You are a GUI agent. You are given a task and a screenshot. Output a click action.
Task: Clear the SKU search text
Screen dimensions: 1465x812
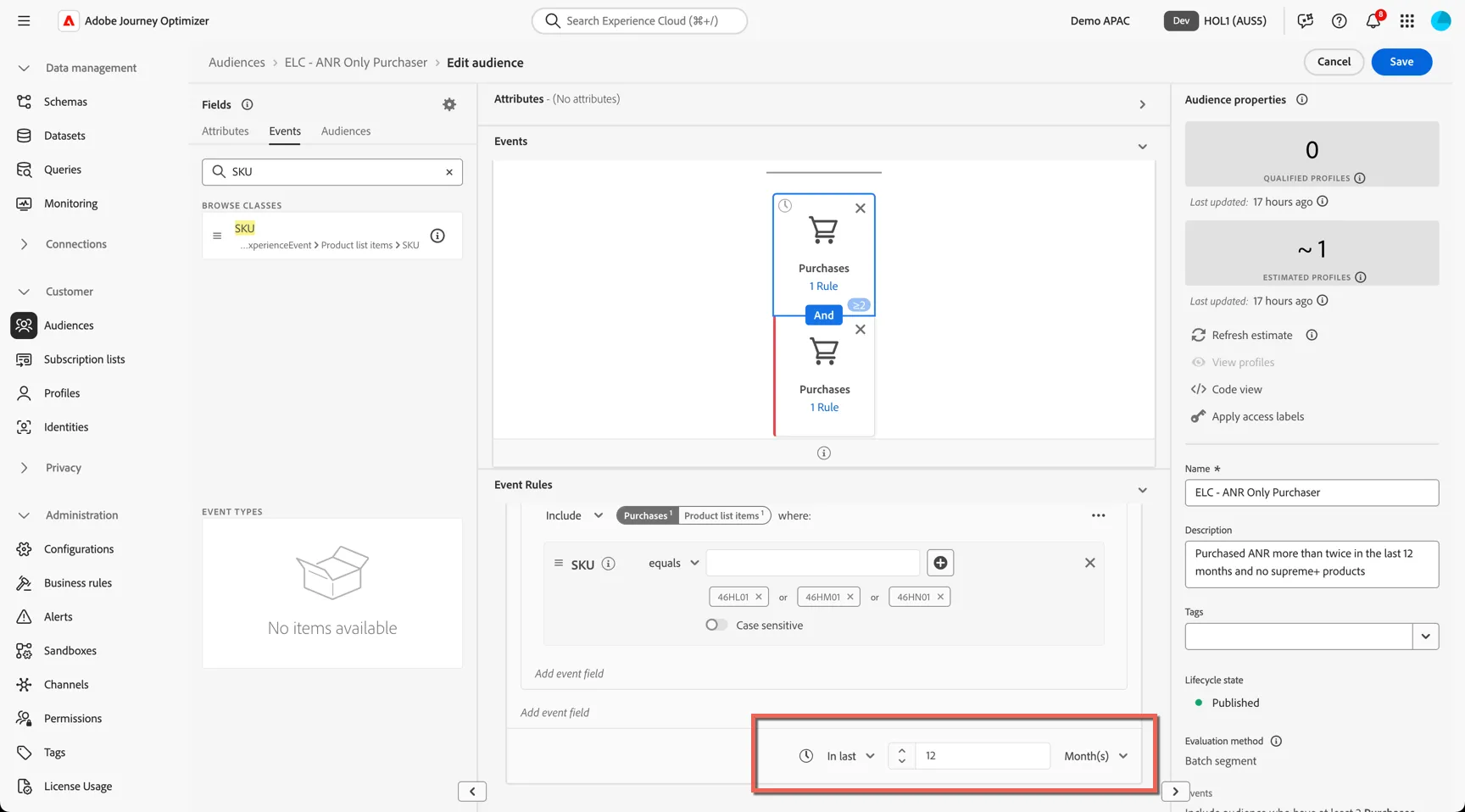pyautogui.click(x=449, y=172)
